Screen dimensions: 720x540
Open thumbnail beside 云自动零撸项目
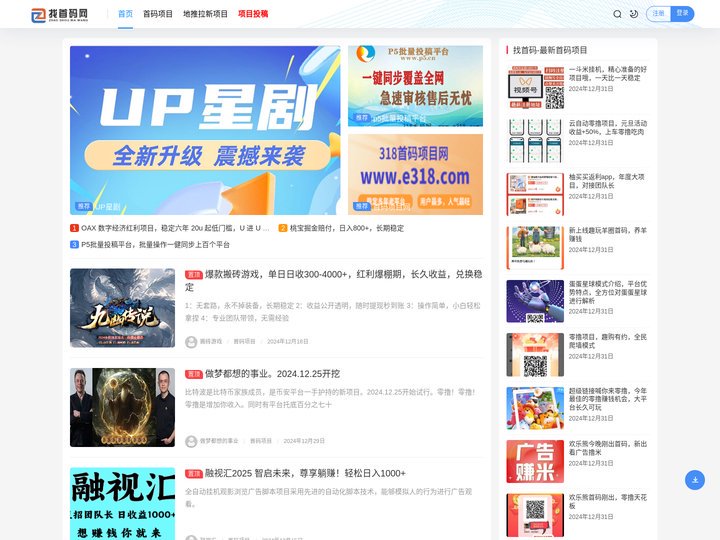pos(535,141)
